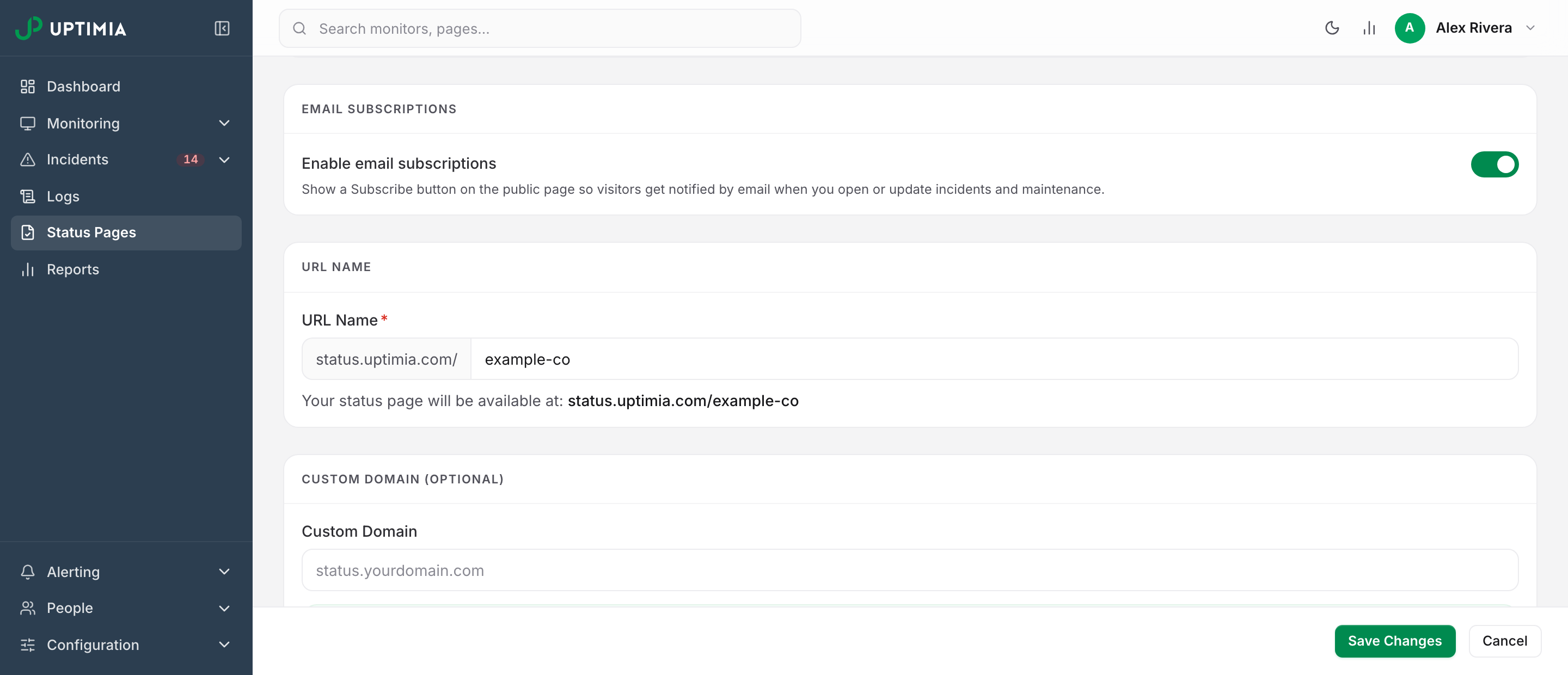Go to Dashboard
Viewport: 1568px width, 675px height.
[x=126, y=87]
